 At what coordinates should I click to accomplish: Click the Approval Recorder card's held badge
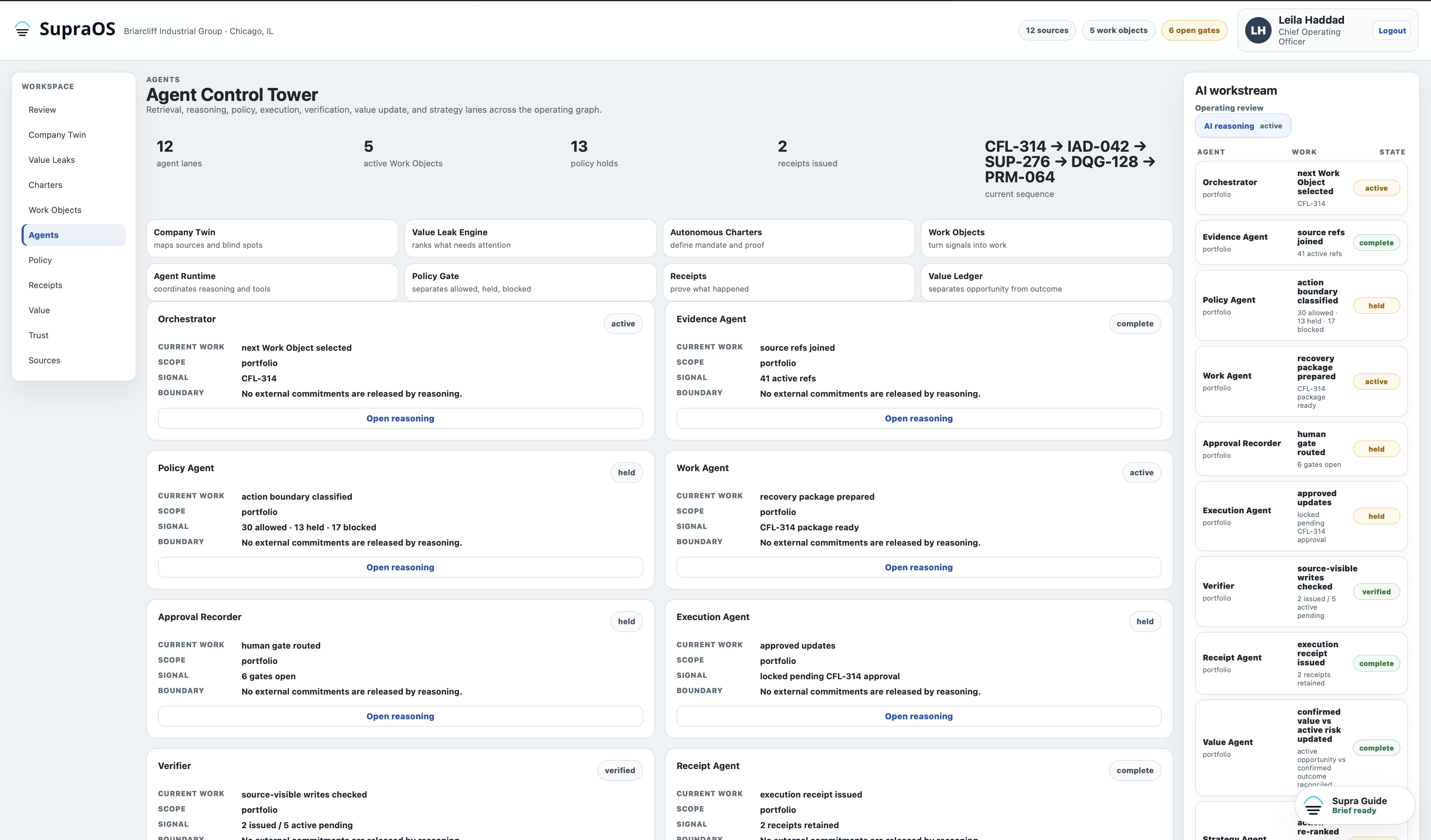click(x=626, y=621)
